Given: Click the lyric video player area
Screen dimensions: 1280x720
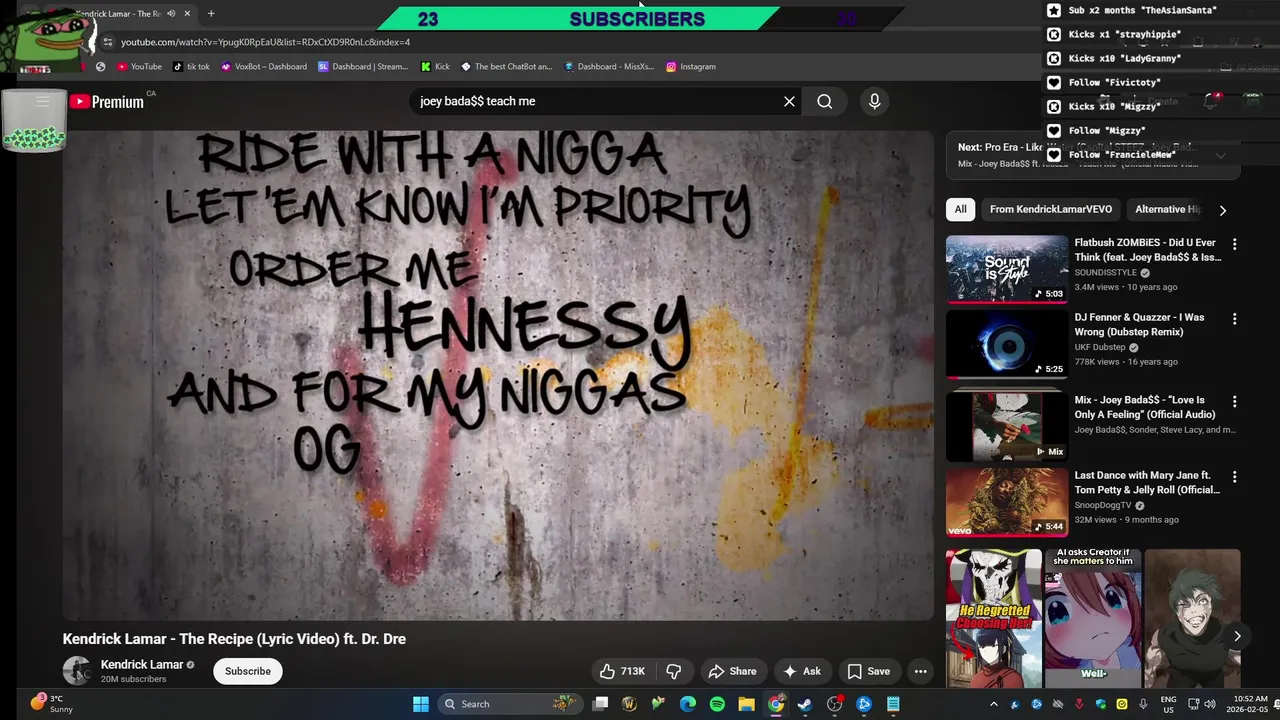Looking at the screenshot, I should [498, 376].
